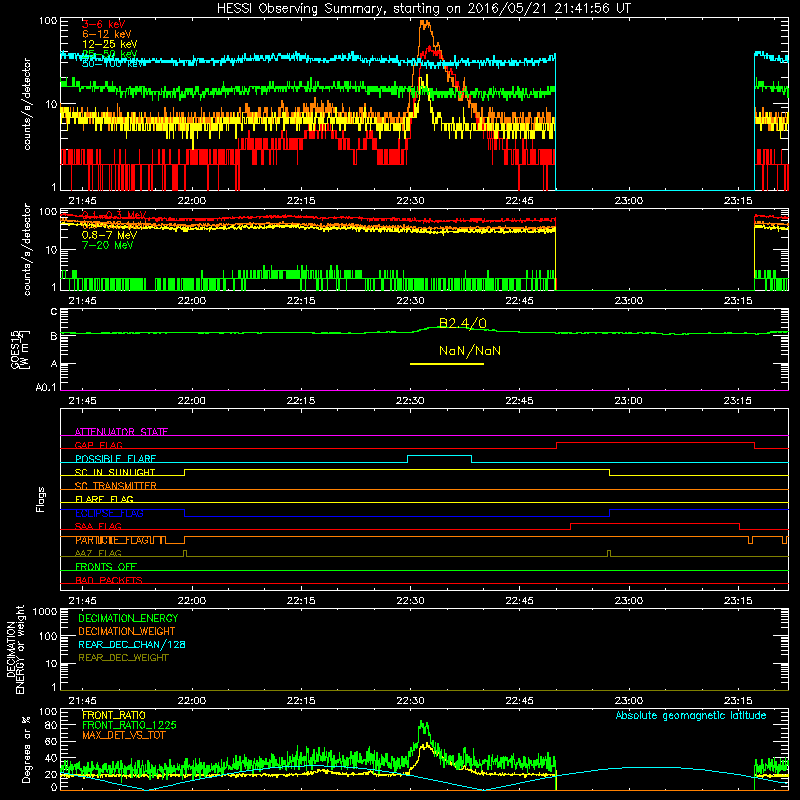Image resolution: width=800 pixels, height=800 pixels.
Task: Click the "22:00" tick label under the decimation panel
Action: point(192,701)
